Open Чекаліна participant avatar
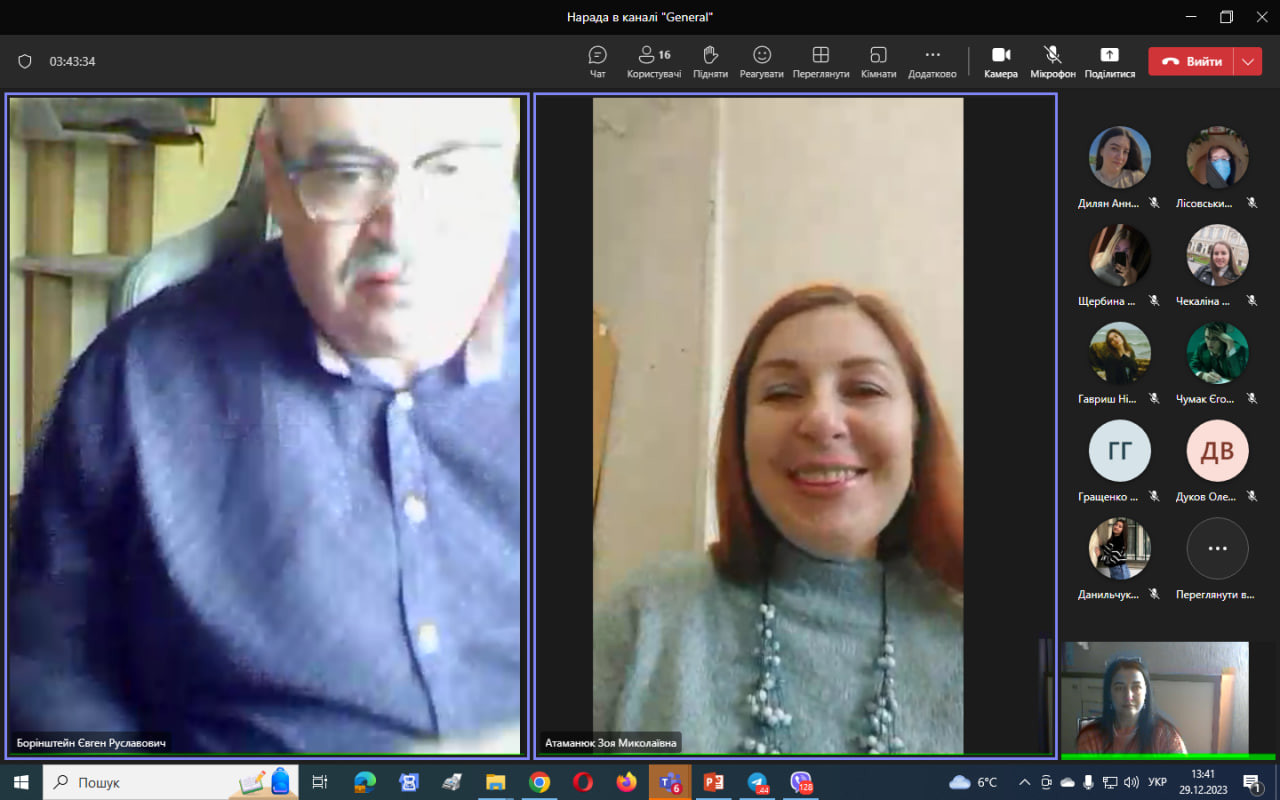This screenshot has width=1280, height=800. point(1217,255)
